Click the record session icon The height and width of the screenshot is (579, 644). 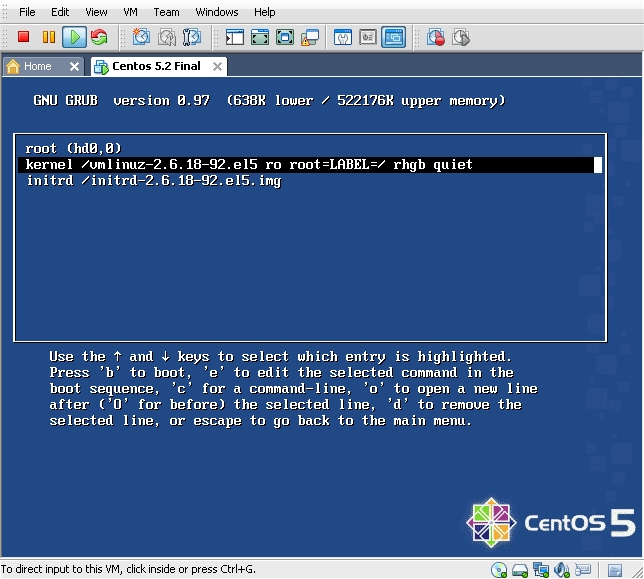pyautogui.click(x=435, y=37)
